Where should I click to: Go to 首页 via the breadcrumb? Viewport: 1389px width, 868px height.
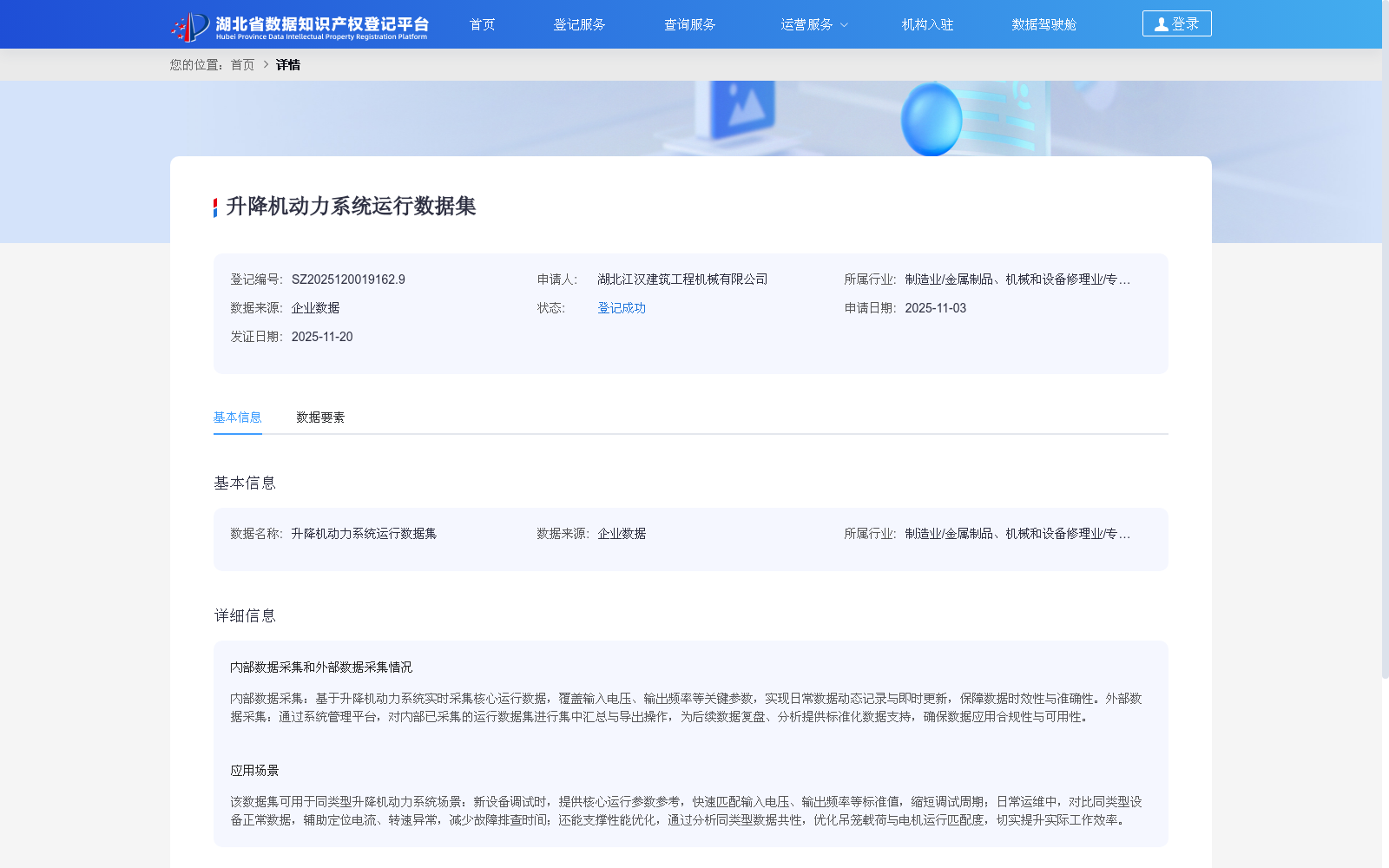click(242, 64)
